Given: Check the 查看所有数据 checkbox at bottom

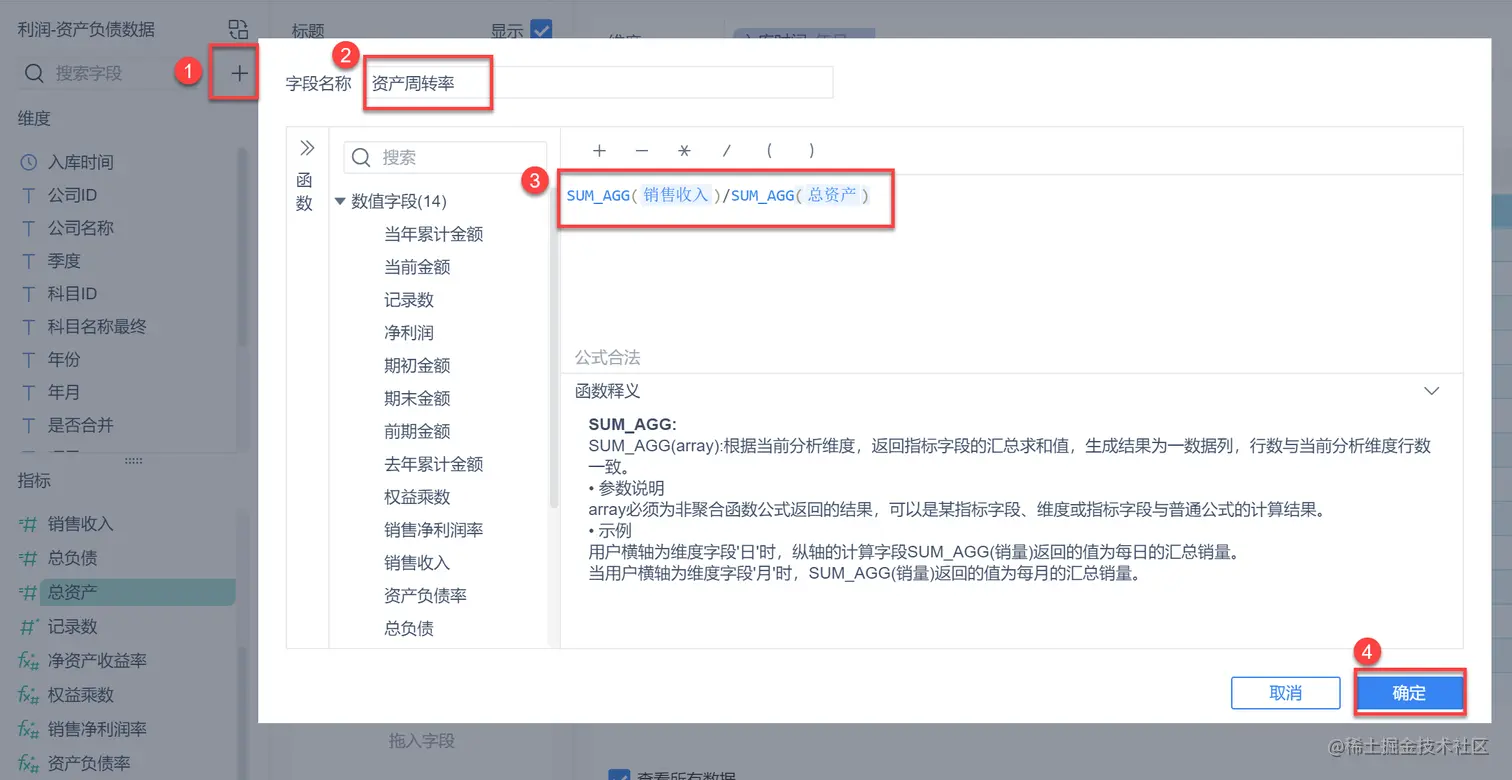Looking at the screenshot, I should [x=621, y=774].
